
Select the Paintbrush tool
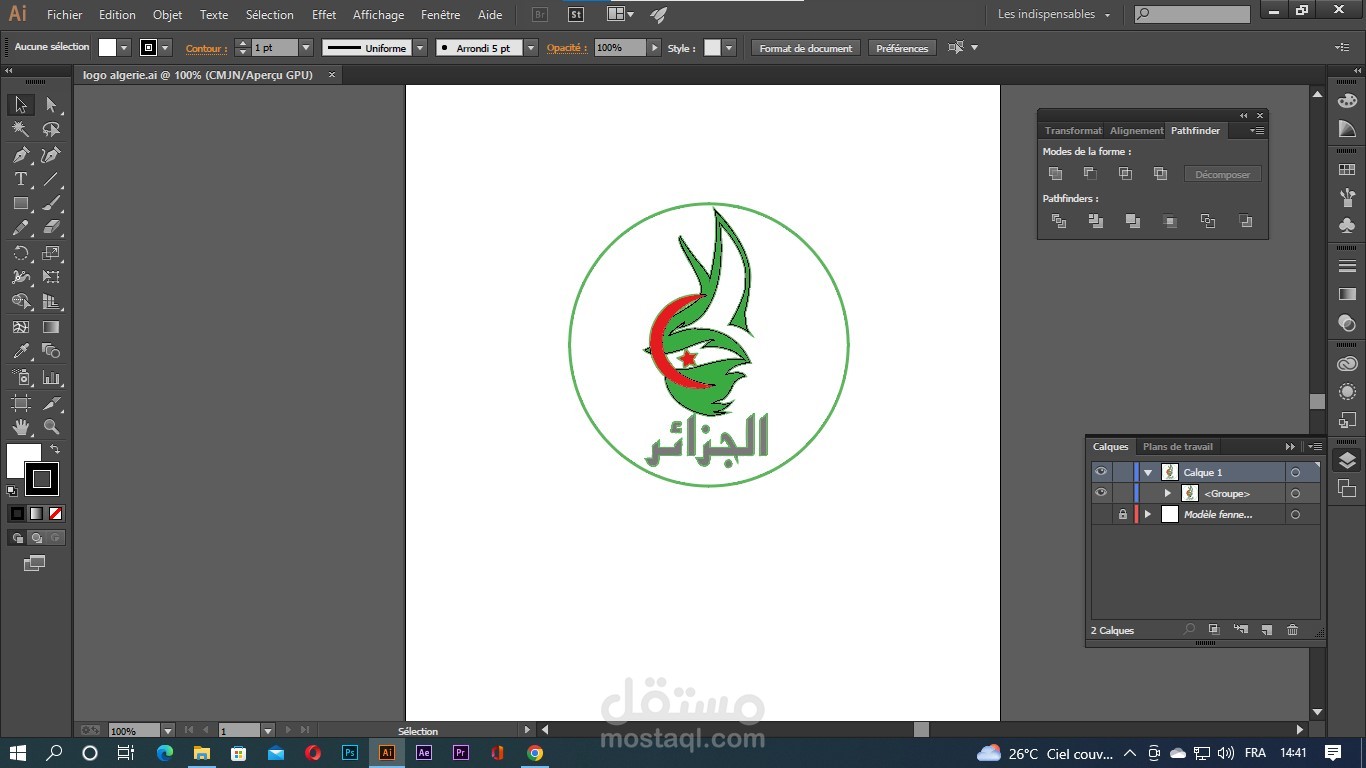(x=51, y=203)
